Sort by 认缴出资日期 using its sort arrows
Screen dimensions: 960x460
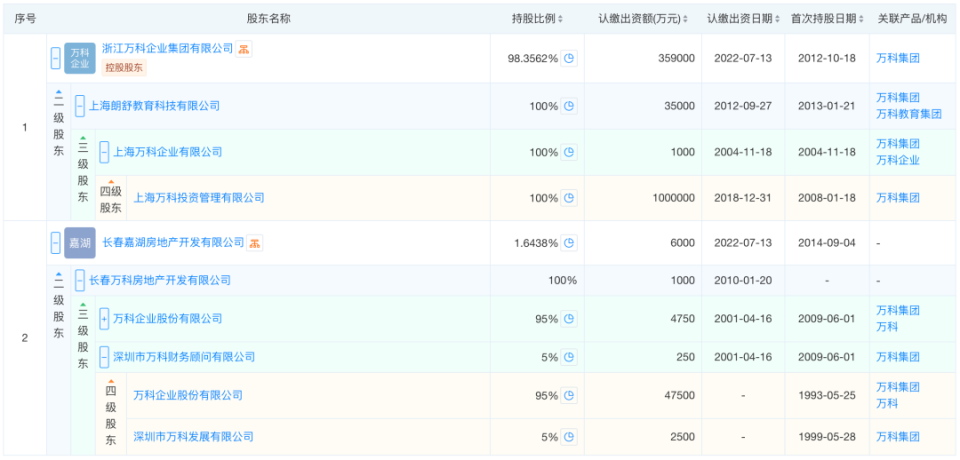click(778, 19)
